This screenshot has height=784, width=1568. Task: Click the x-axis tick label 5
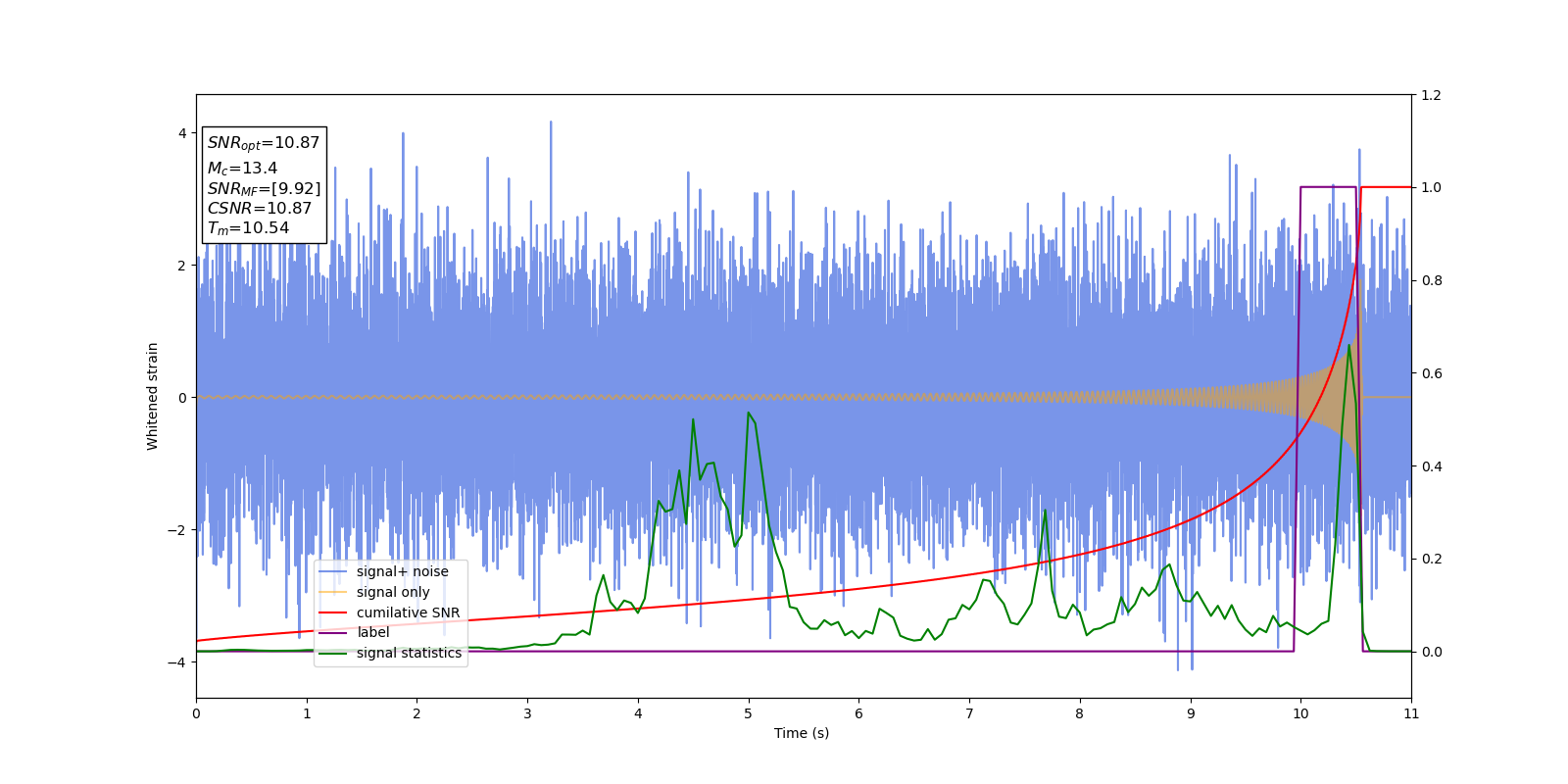click(x=749, y=713)
